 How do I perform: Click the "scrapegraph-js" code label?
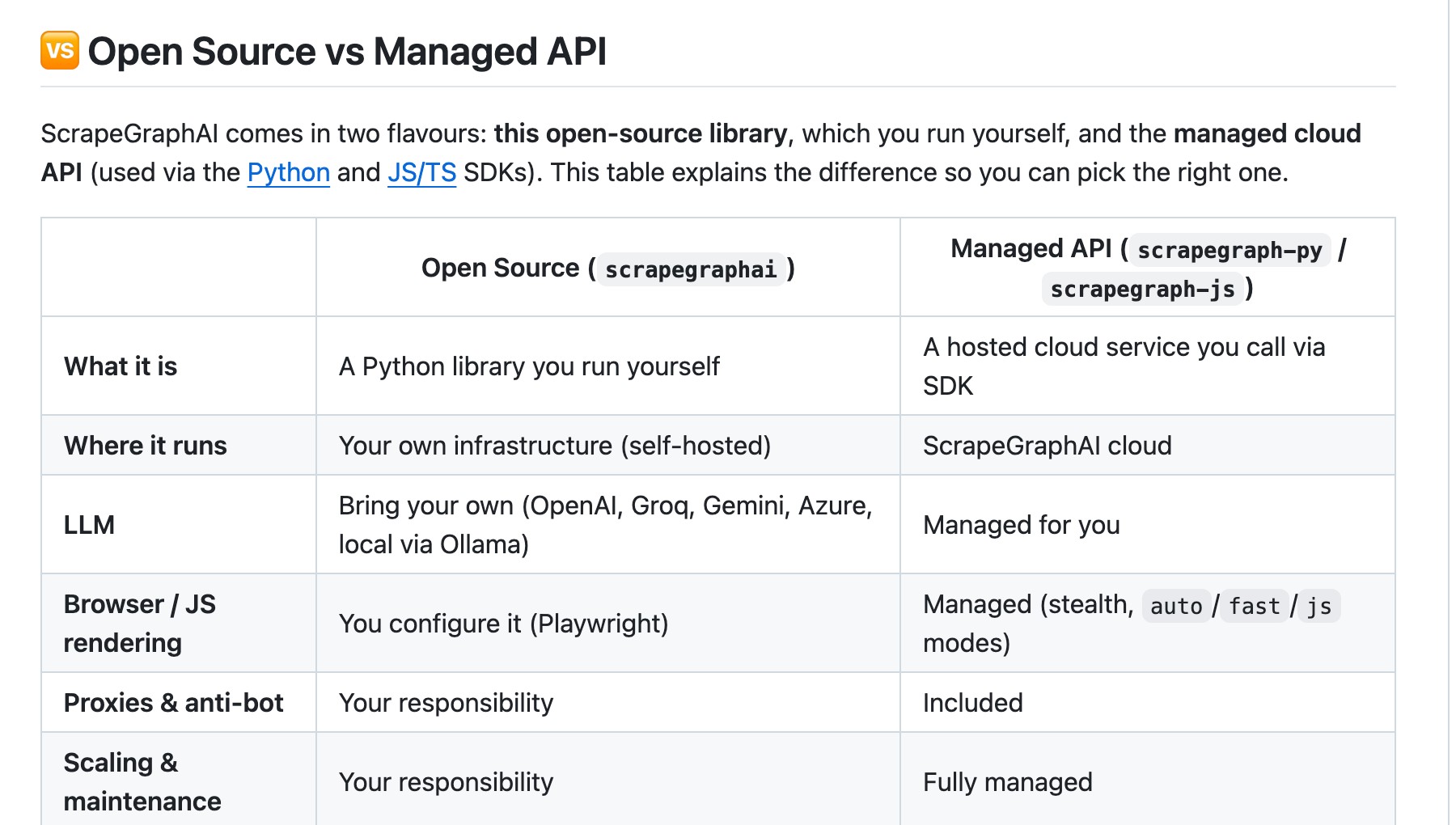pyautogui.click(x=1142, y=289)
